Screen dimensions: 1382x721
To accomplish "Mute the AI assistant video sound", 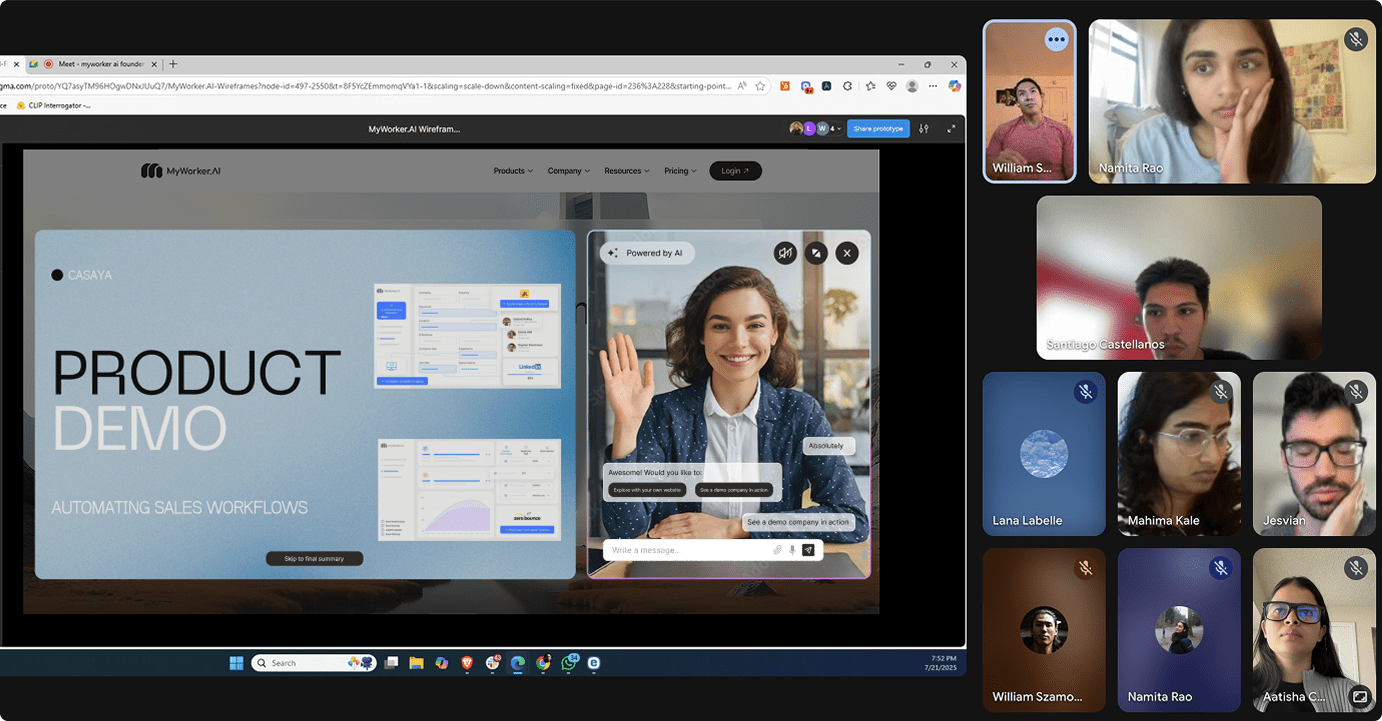I will (785, 253).
